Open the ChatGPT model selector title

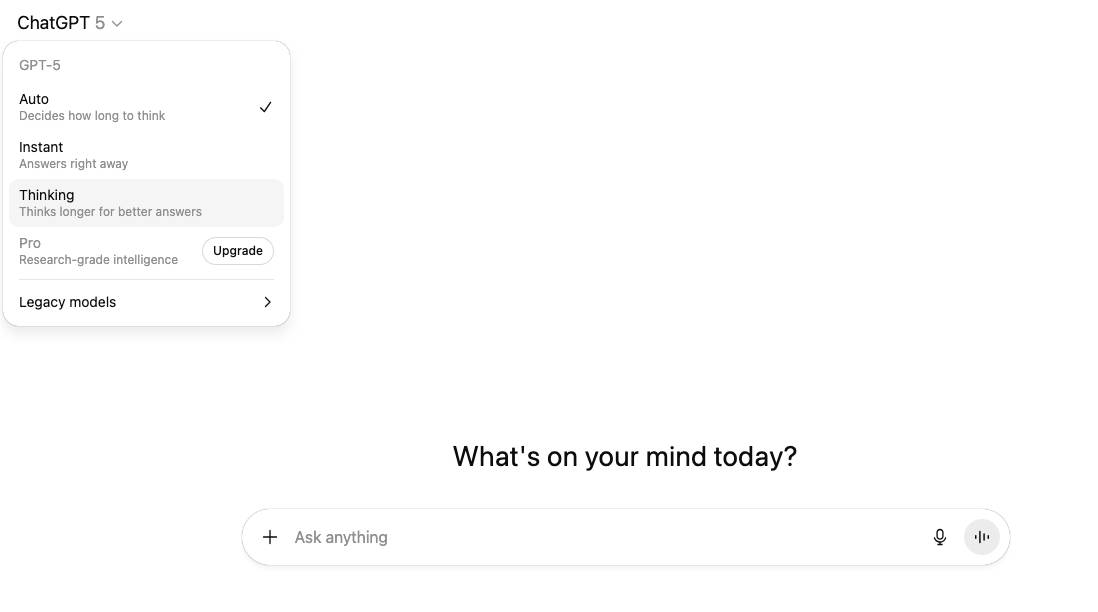(x=54, y=23)
